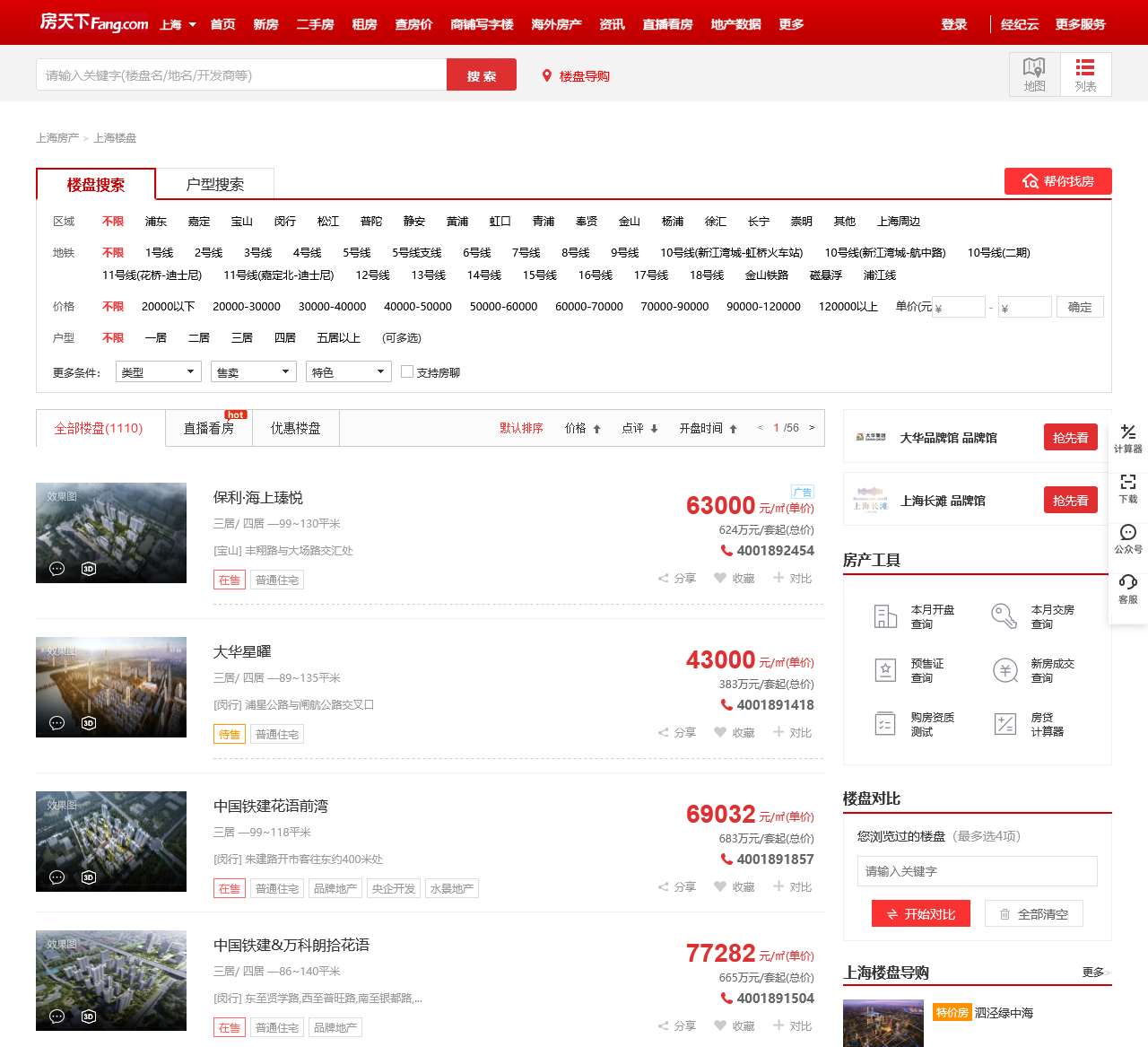Filter by 浦东 district

pyautogui.click(x=156, y=222)
